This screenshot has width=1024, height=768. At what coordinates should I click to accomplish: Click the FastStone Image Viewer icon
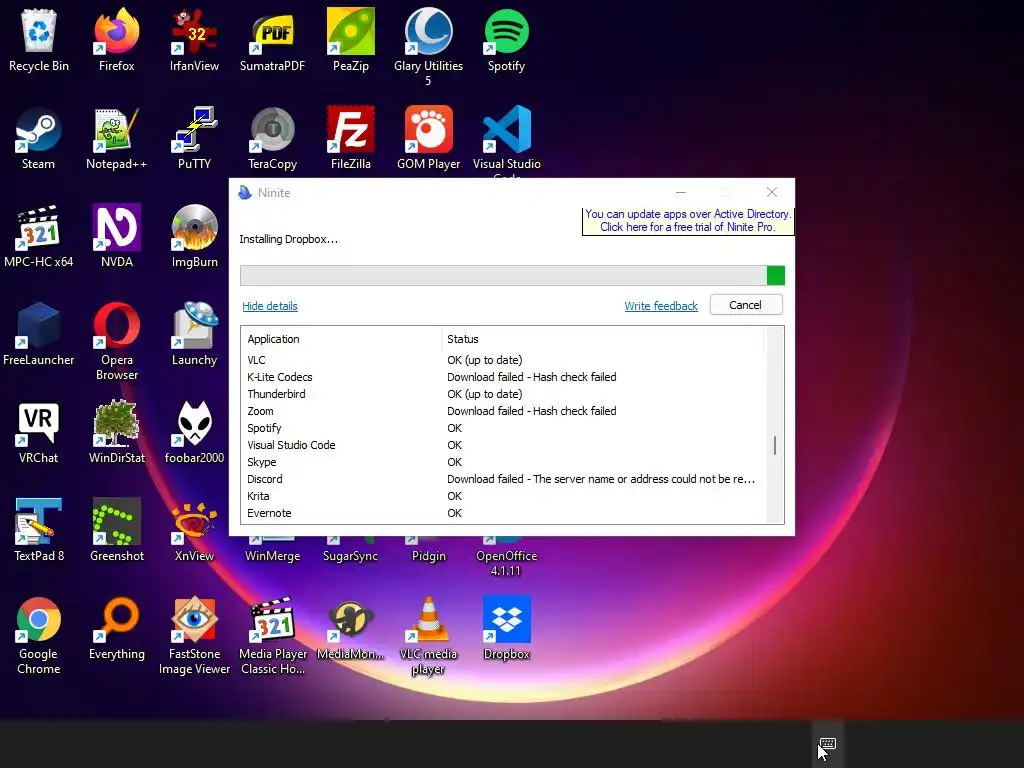(194, 619)
